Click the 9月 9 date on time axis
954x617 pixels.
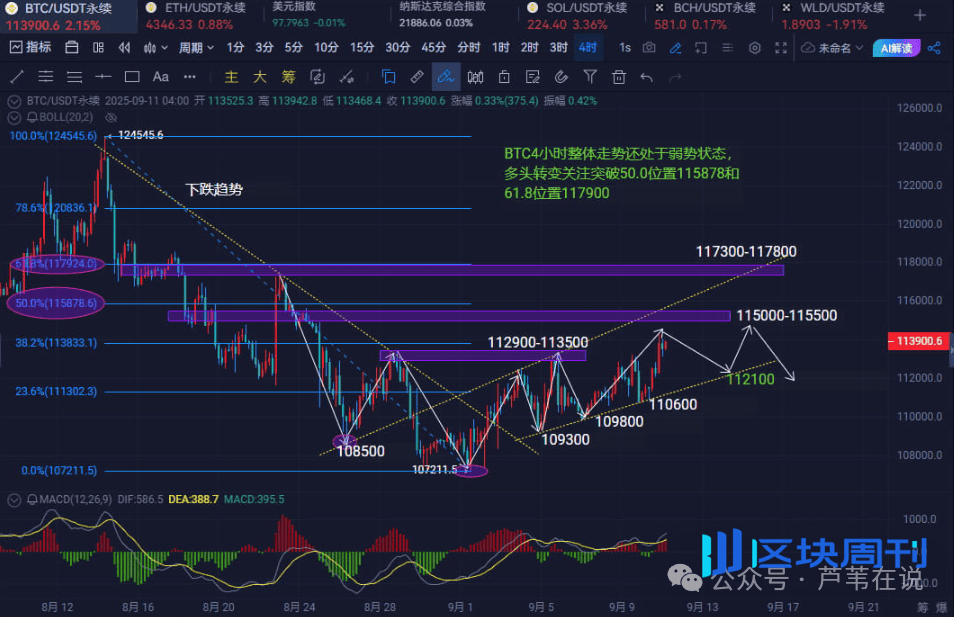[621, 607]
